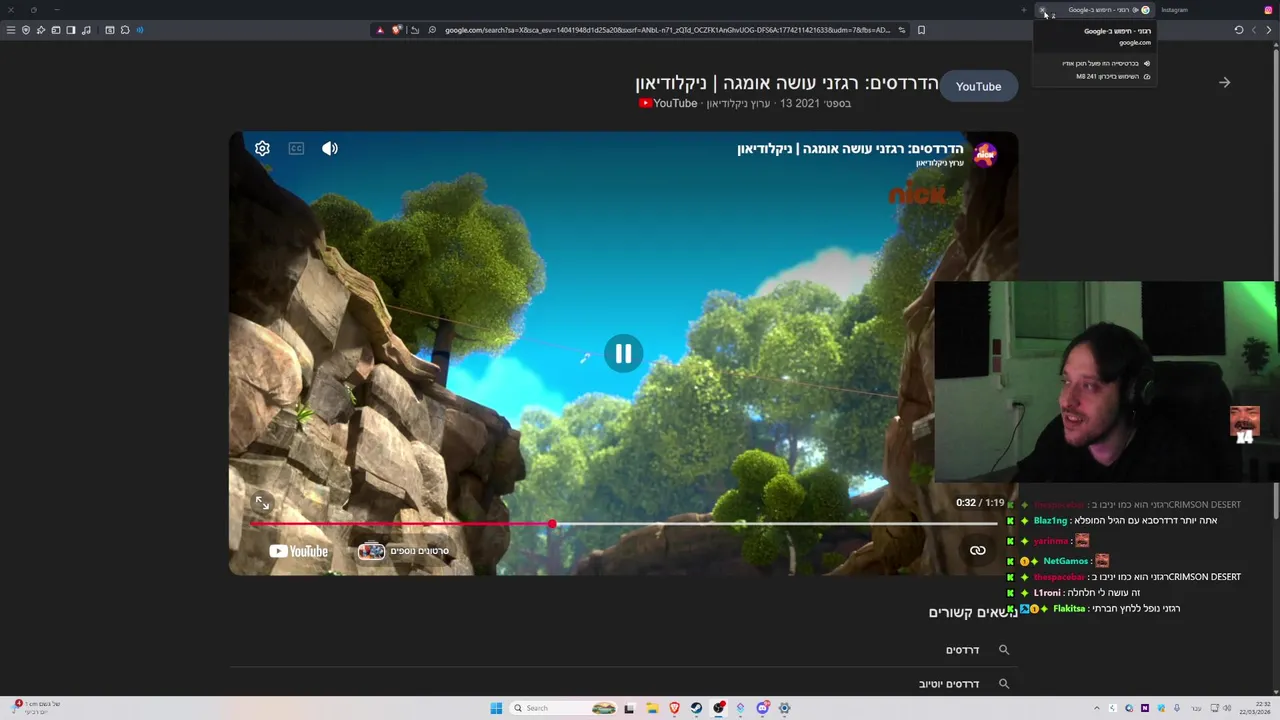This screenshot has height=720, width=1280.
Task: Open browser hamburger menu
Action: point(11,30)
